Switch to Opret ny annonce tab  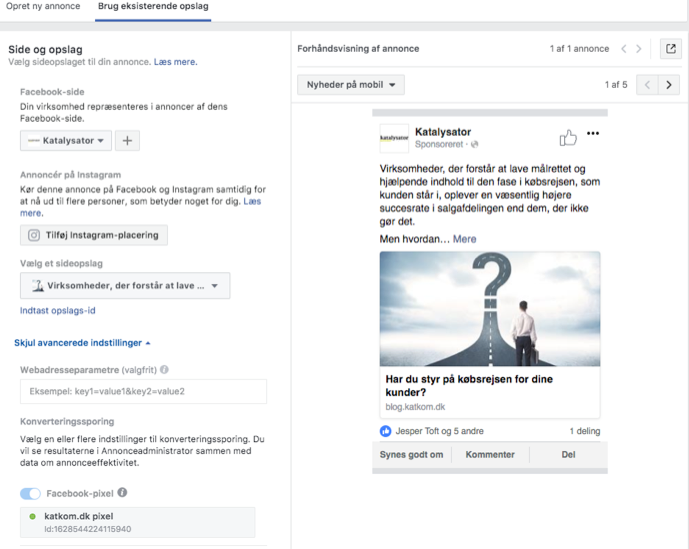click(x=43, y=8)
